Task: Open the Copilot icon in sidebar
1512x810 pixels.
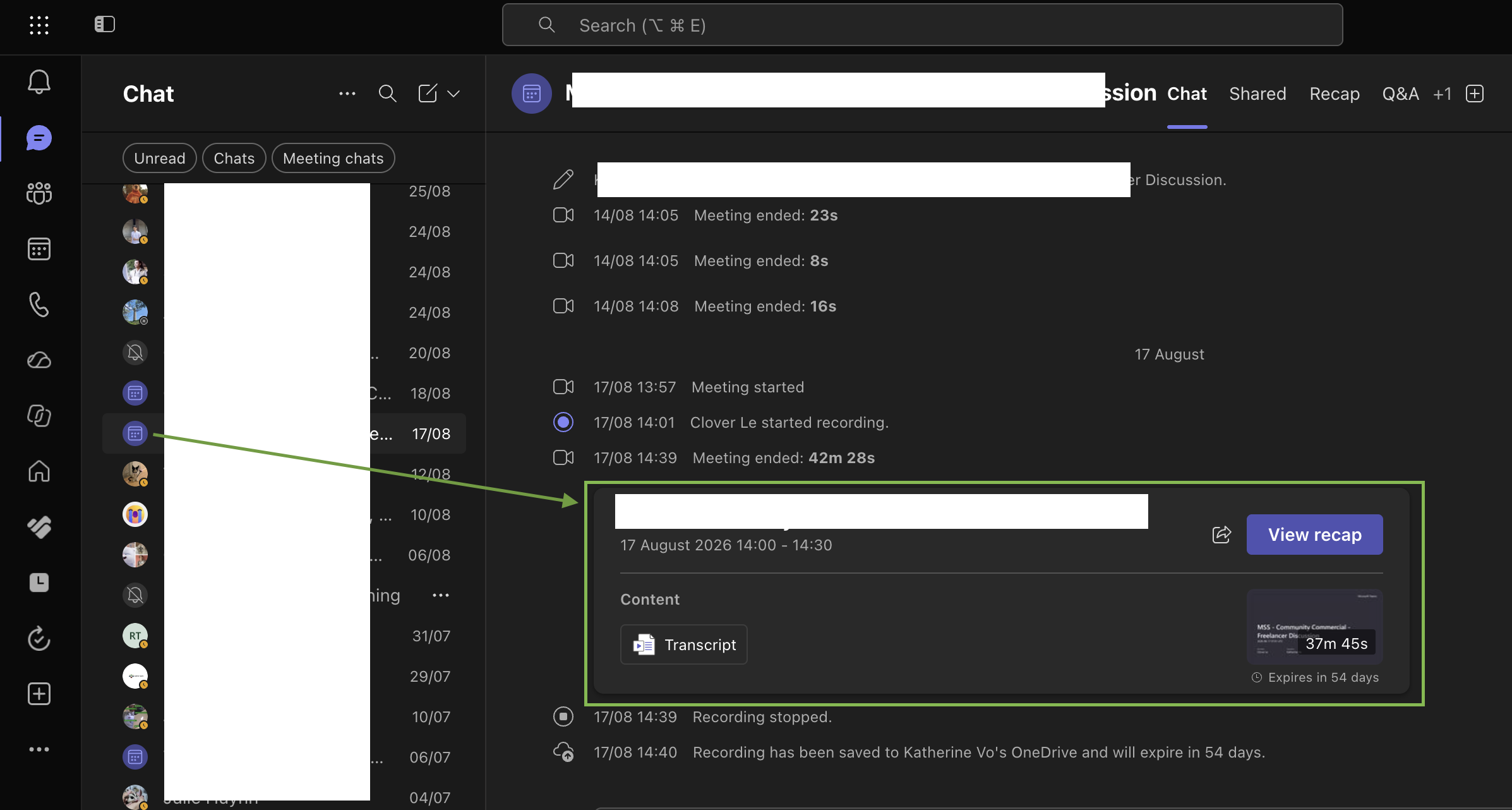Action: click(x=39, y=416)
